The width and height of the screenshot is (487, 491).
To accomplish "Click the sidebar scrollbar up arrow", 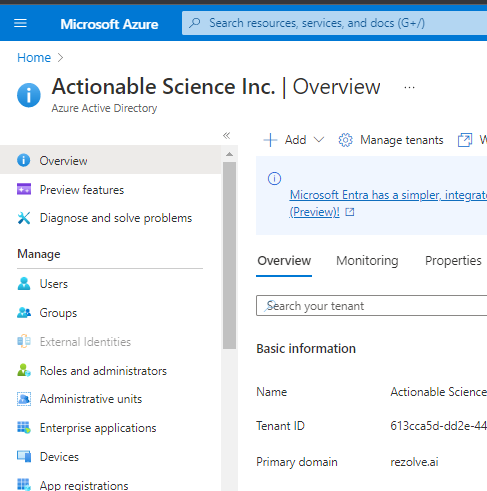I will (x=229, y=154).
